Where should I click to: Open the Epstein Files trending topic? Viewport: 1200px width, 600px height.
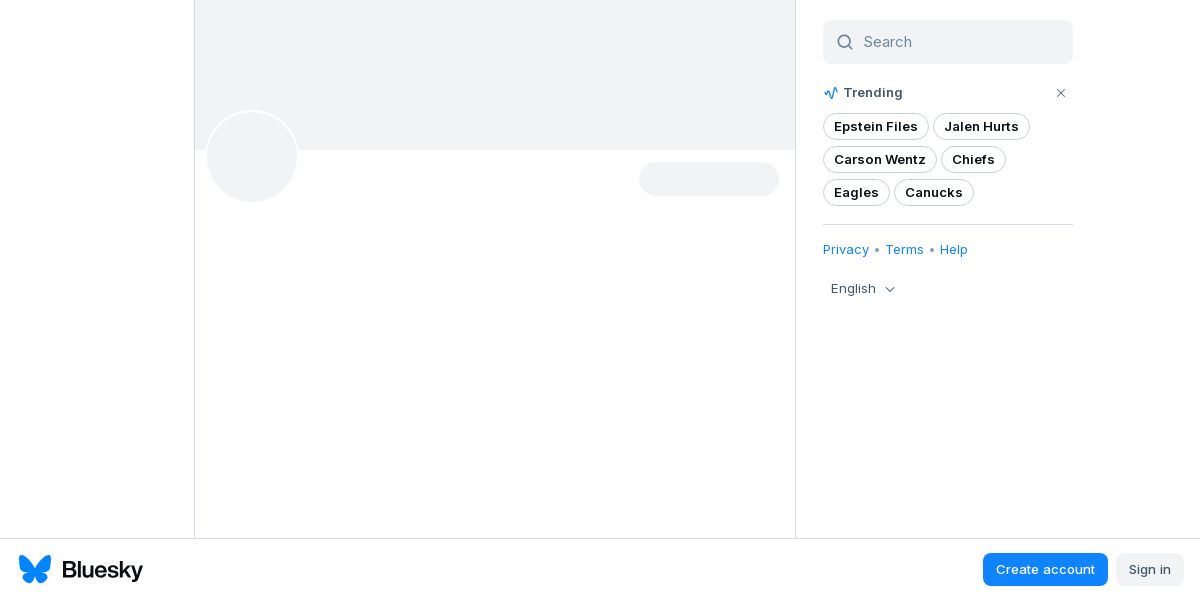875,127
